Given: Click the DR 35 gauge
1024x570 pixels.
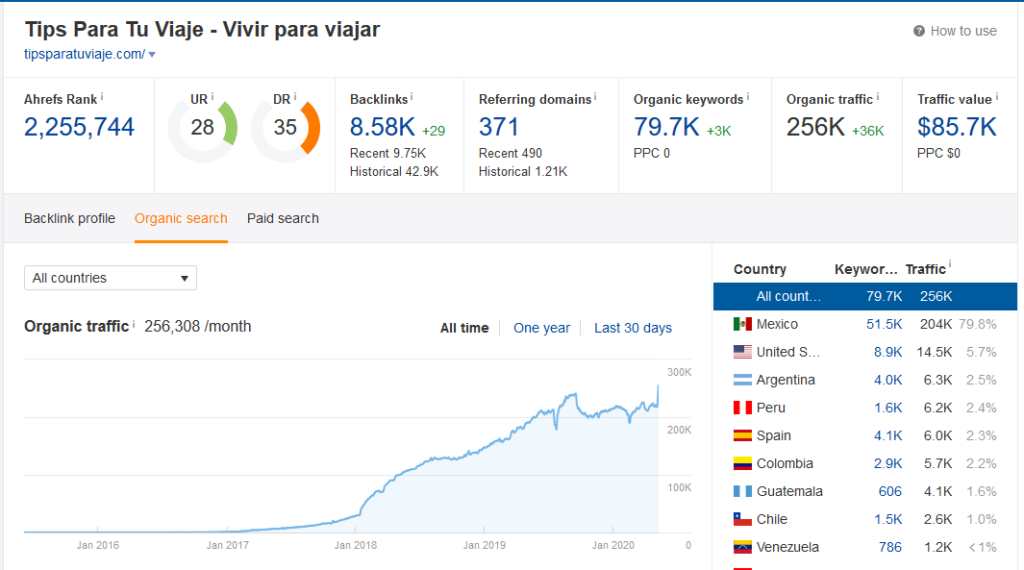Looking at the screenshot, I should (x=285, y=127).
